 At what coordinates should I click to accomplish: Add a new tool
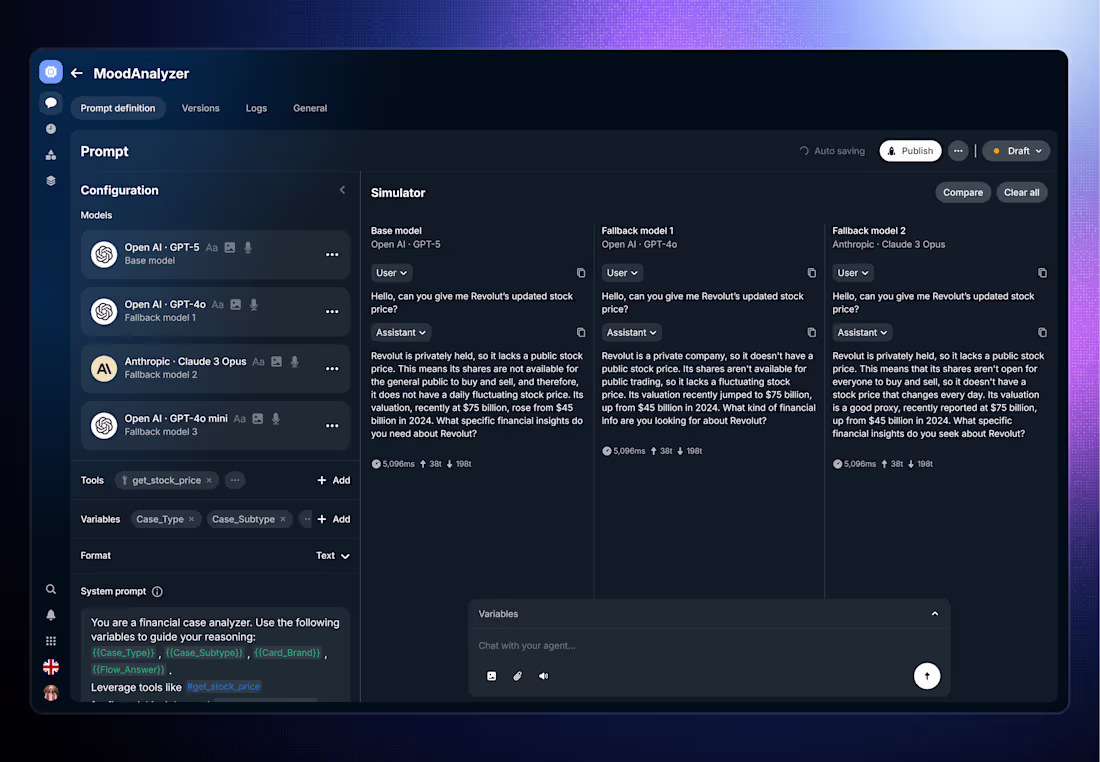(x=333, y=481)
